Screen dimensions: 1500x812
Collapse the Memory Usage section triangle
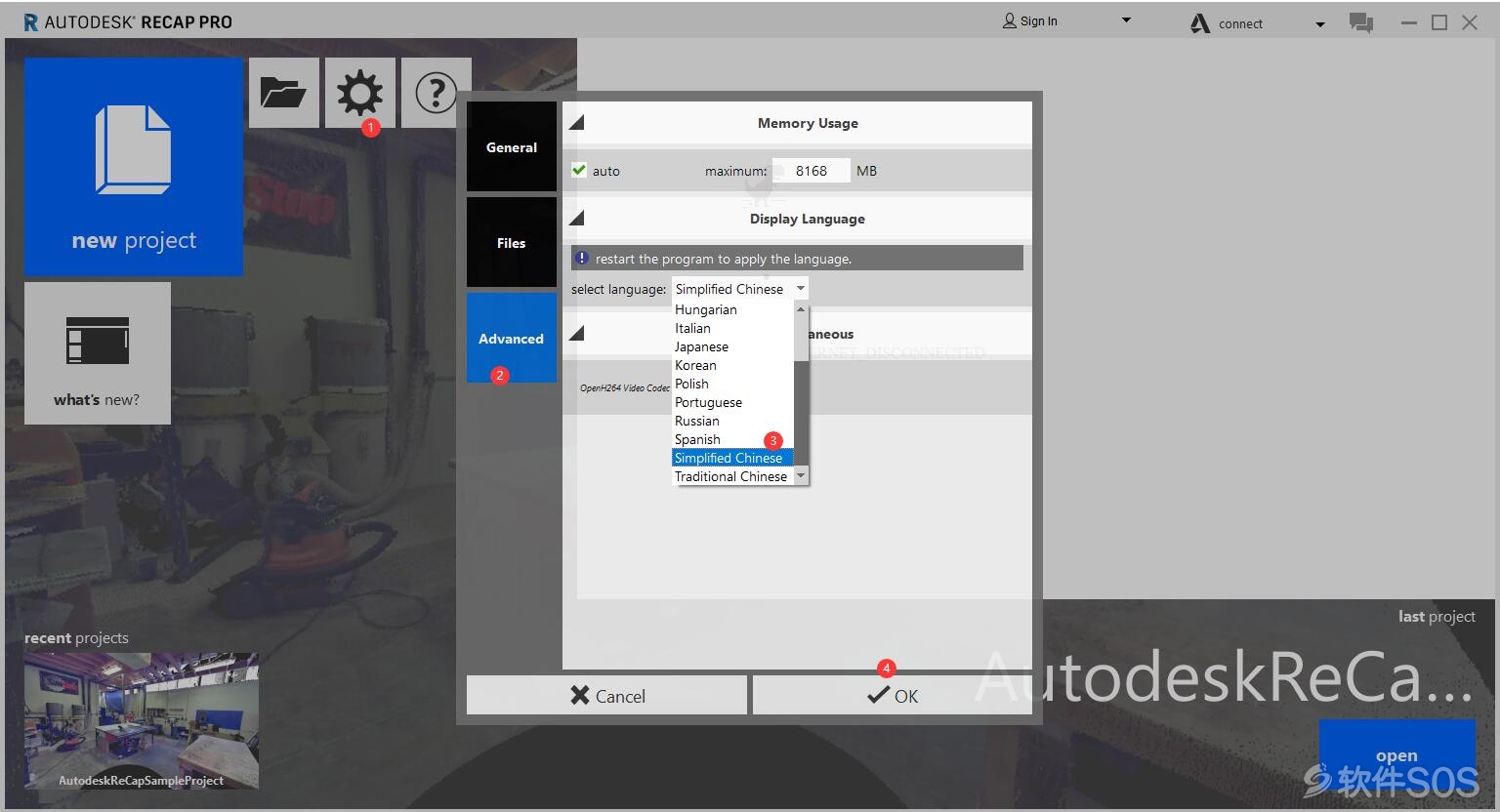577,123
